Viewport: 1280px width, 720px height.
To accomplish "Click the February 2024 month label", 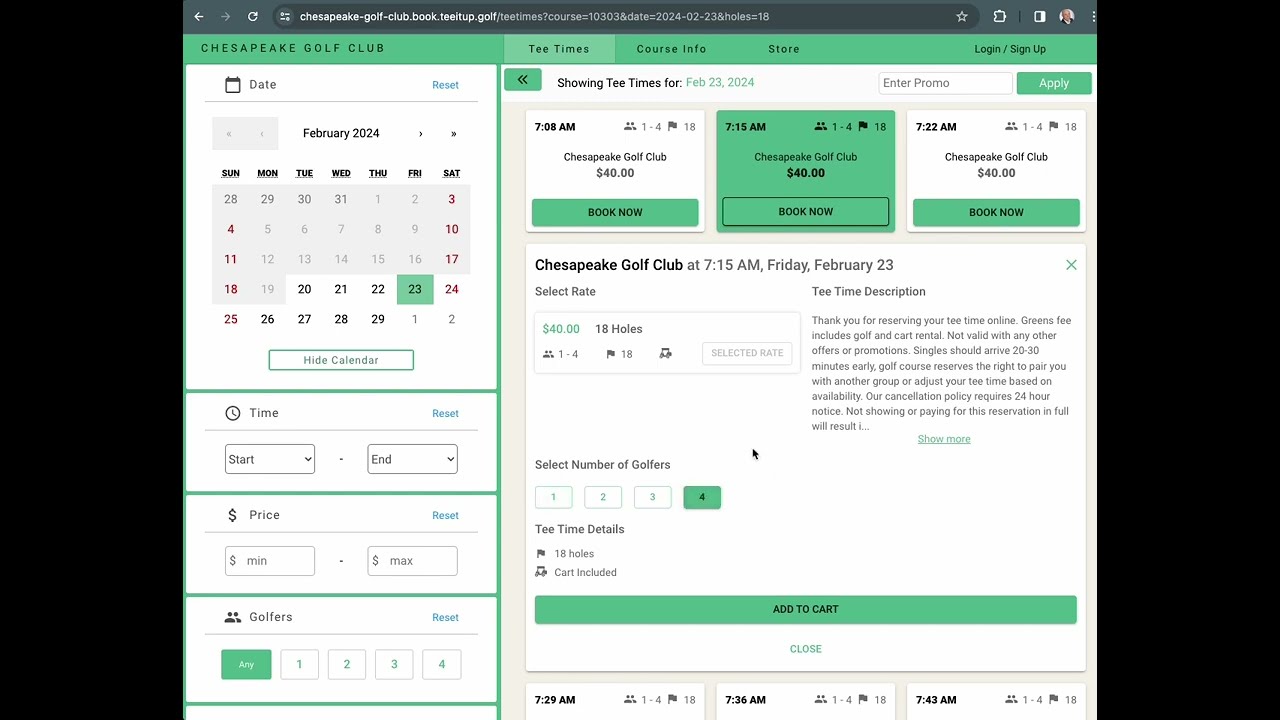I will point(341,133).
